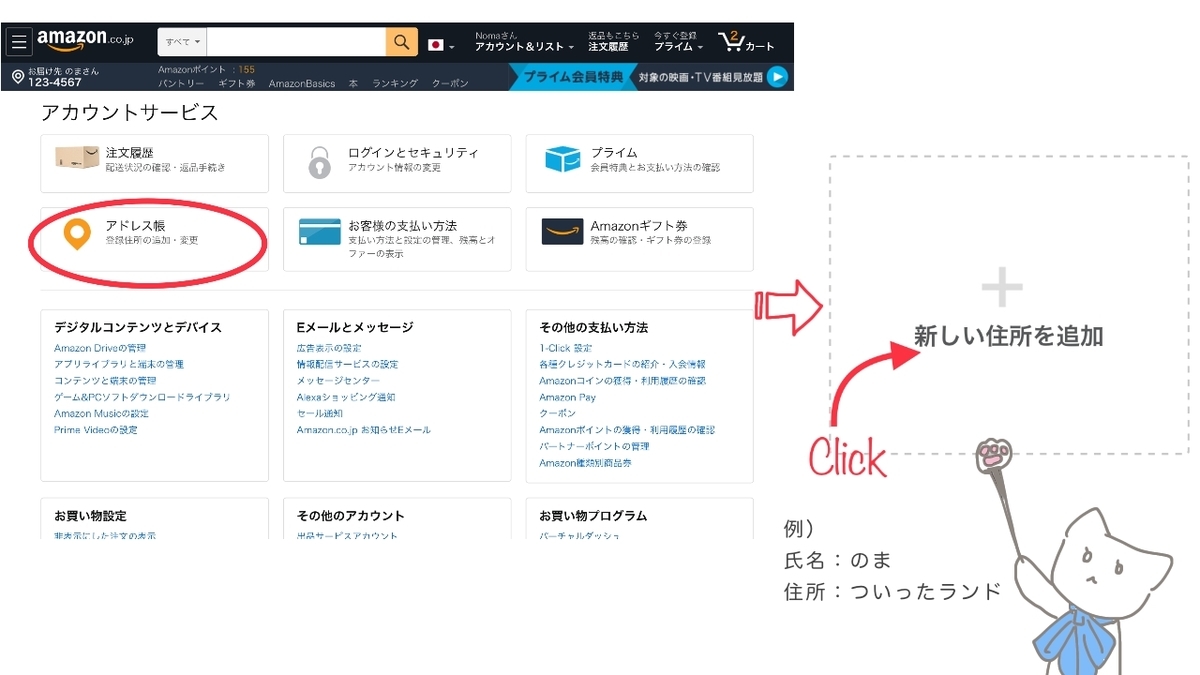
Task: Click the padlock icon for ログインとセキュリティ
Action: pos(319,161)
